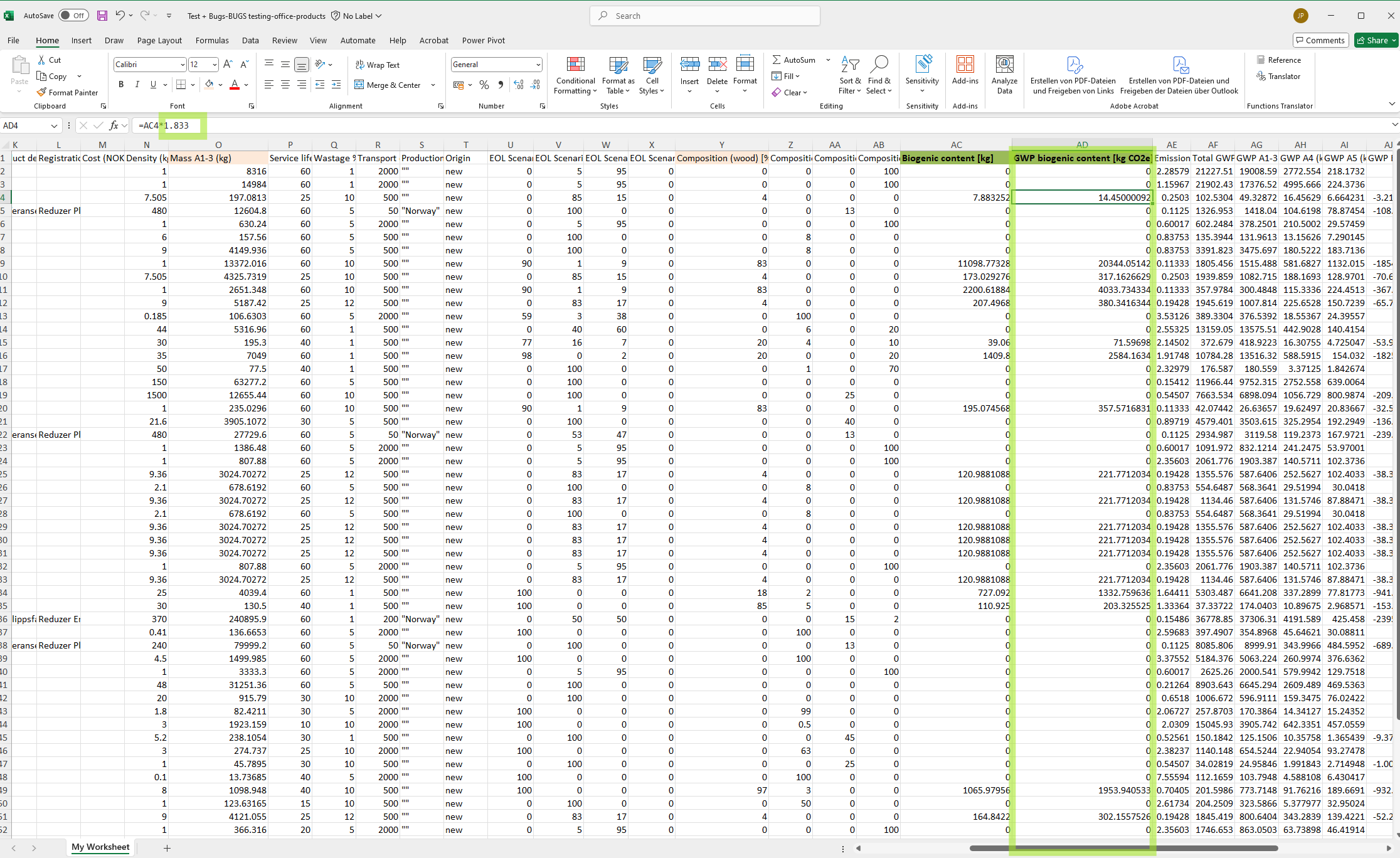Expand the General number format dropdown
Screen dimensions: 1400x858
pos(538,65)
